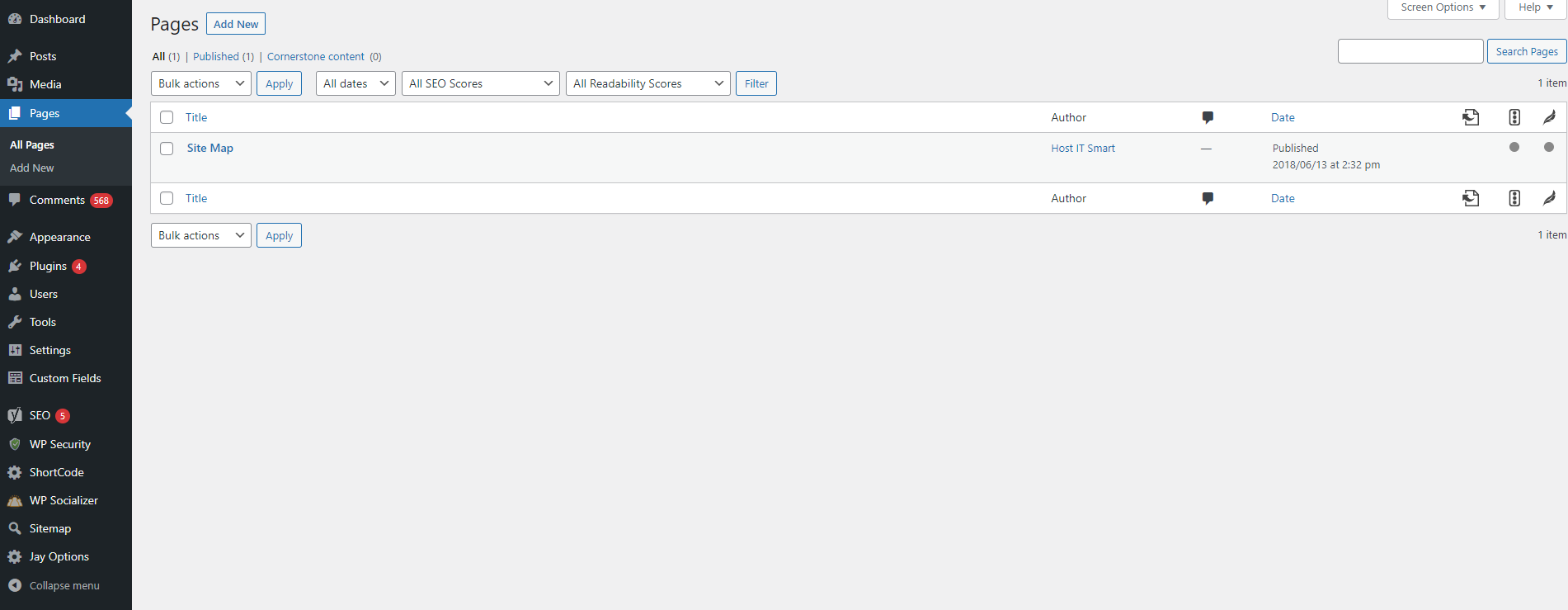Select the All Pages submenu item
The height and width of the screenshot is (610, 1568).
coord(32,144)
